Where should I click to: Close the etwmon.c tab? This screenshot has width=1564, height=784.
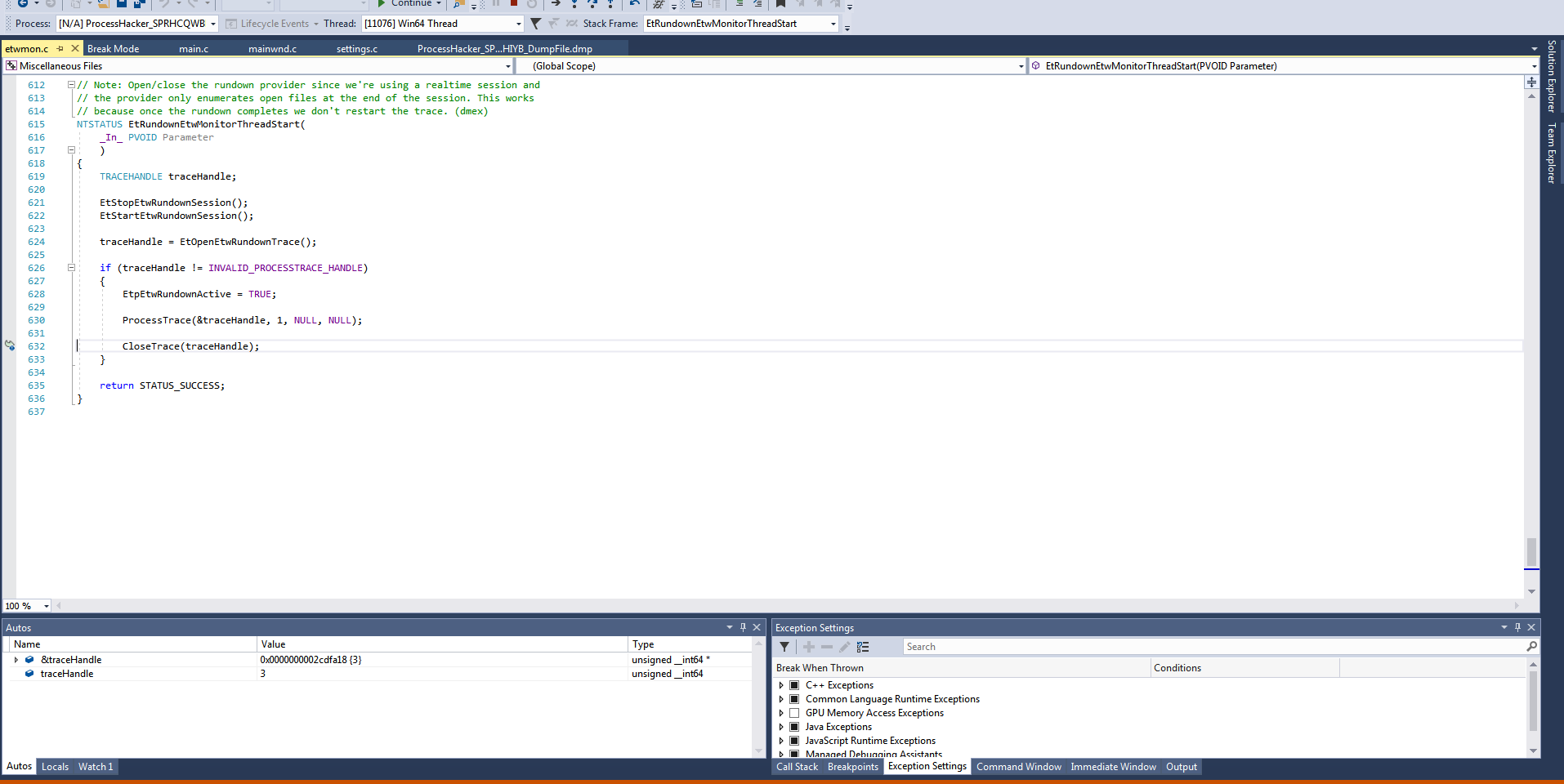tap(75, 48)
